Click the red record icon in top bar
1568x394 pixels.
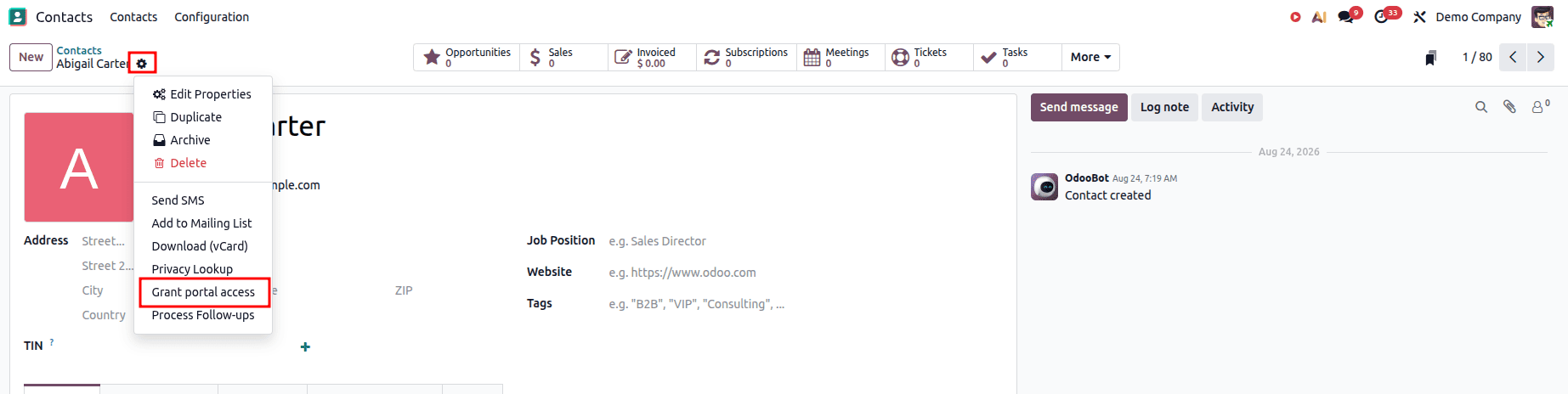tap(1295, 17)
